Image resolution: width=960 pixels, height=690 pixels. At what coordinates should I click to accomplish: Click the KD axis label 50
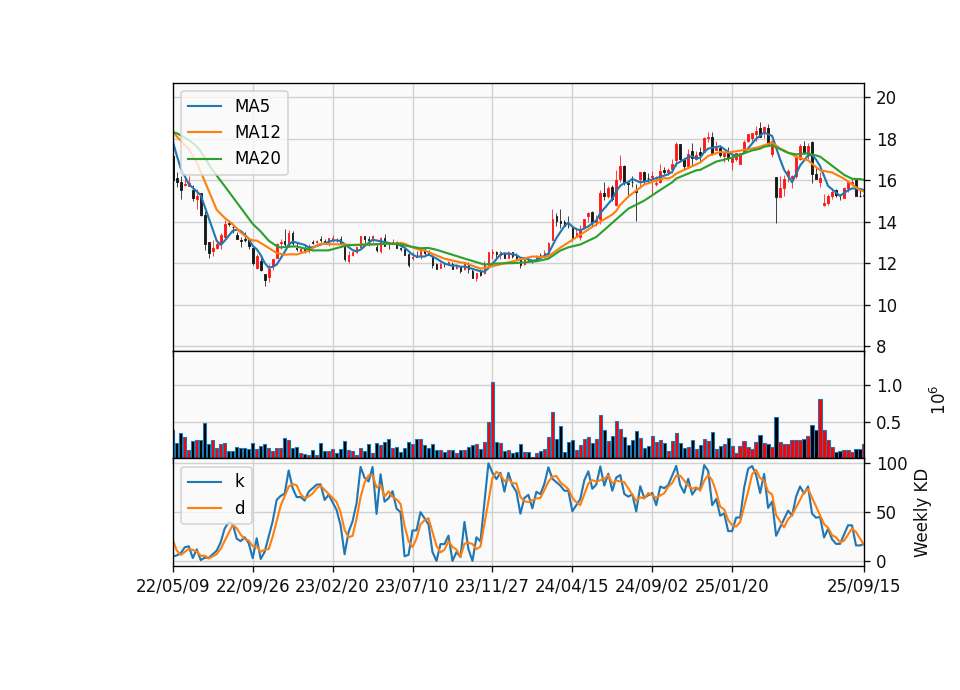click(x=886, y=512)
